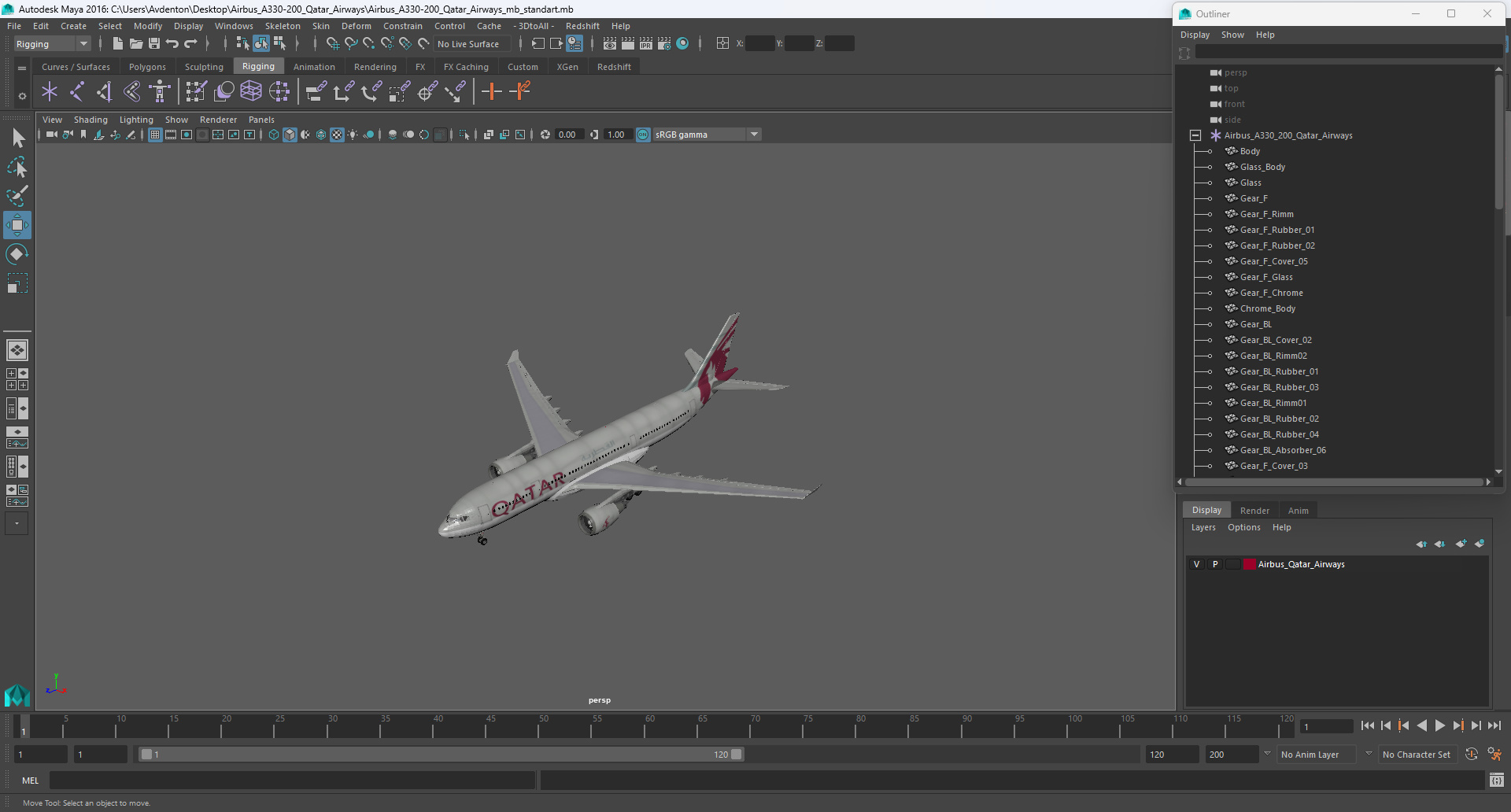The width and height of the screenshot is (1511, 812).
Task: Click the Redo arrow icon
Action: click(x=190, y=44)
